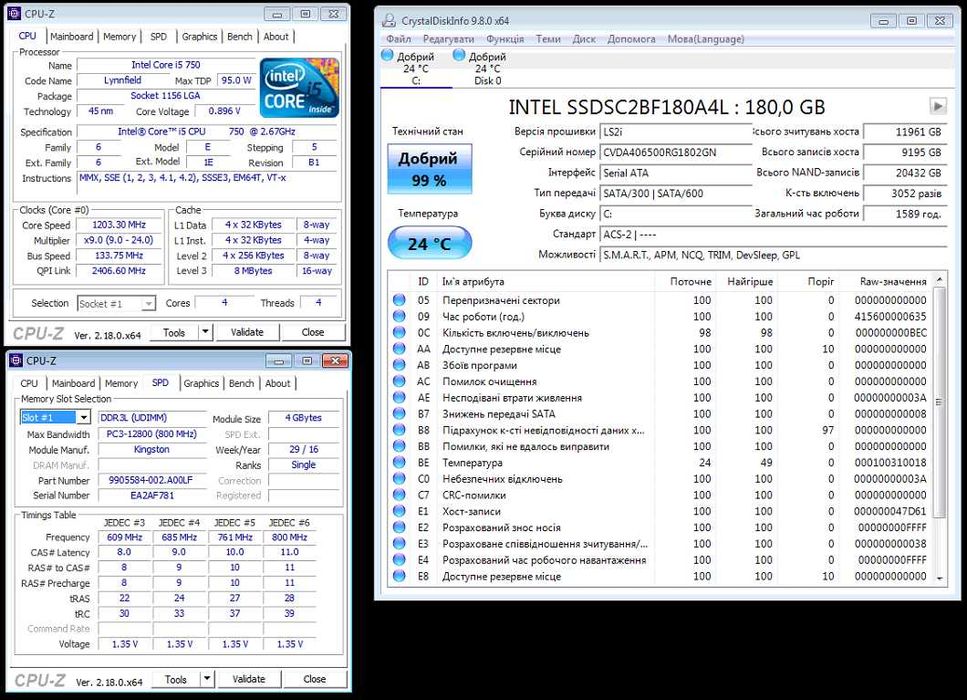This screenshot has width=967, height=700.
Task: Open Graphics tab in top CPU-Z window
Action: [199, 36]
